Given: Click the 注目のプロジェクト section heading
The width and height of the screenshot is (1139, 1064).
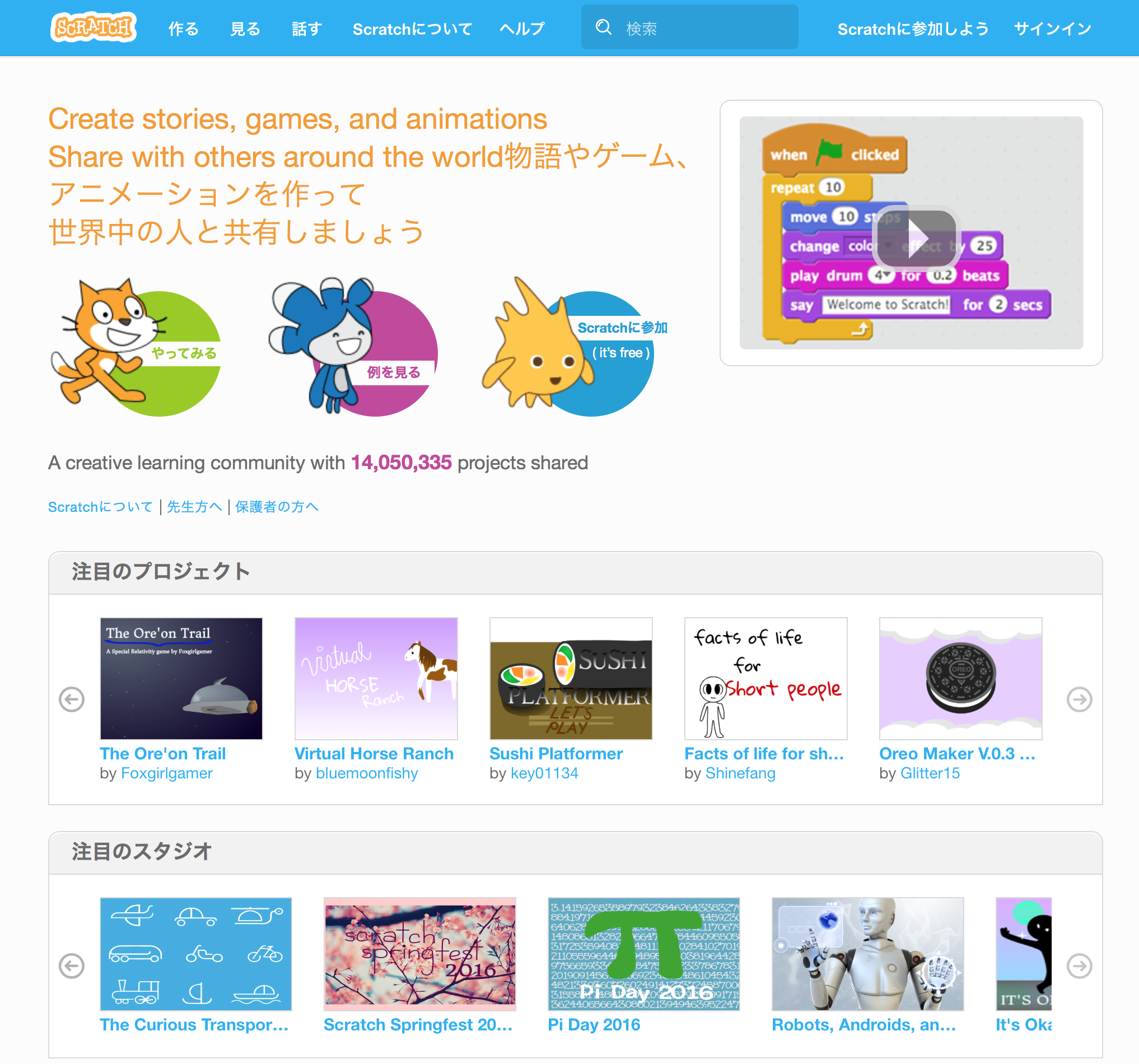Looking at the screenshot, I should (161, 571).
